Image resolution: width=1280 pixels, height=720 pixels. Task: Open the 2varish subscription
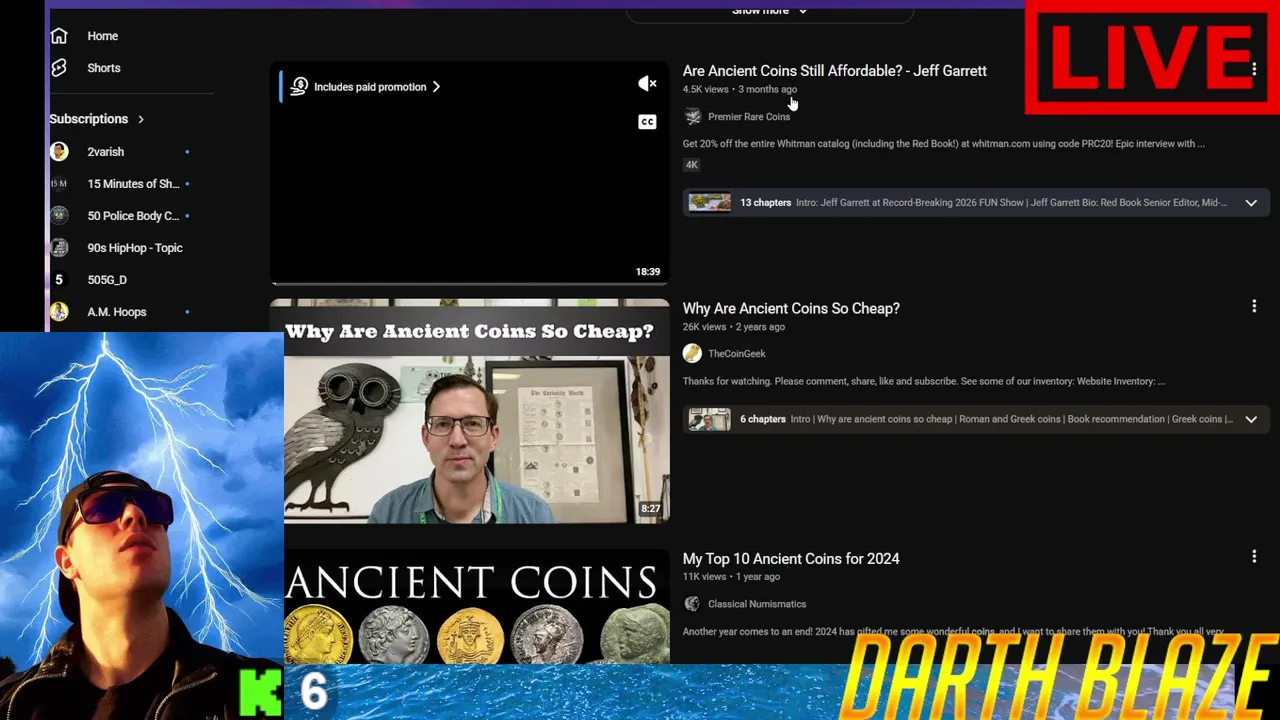tap(106, 152)
